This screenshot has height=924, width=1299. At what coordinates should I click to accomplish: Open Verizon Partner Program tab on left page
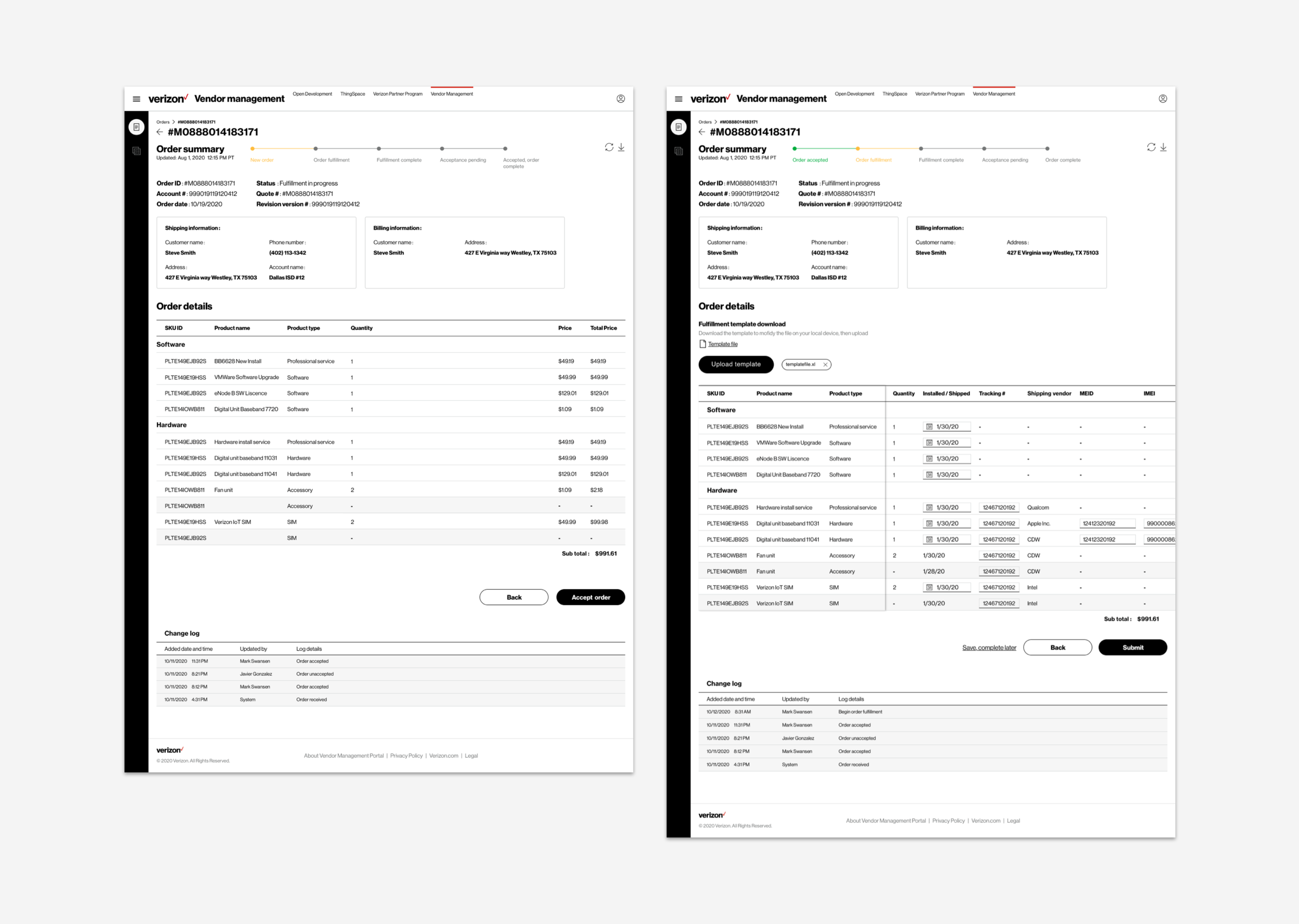point(397,94)
